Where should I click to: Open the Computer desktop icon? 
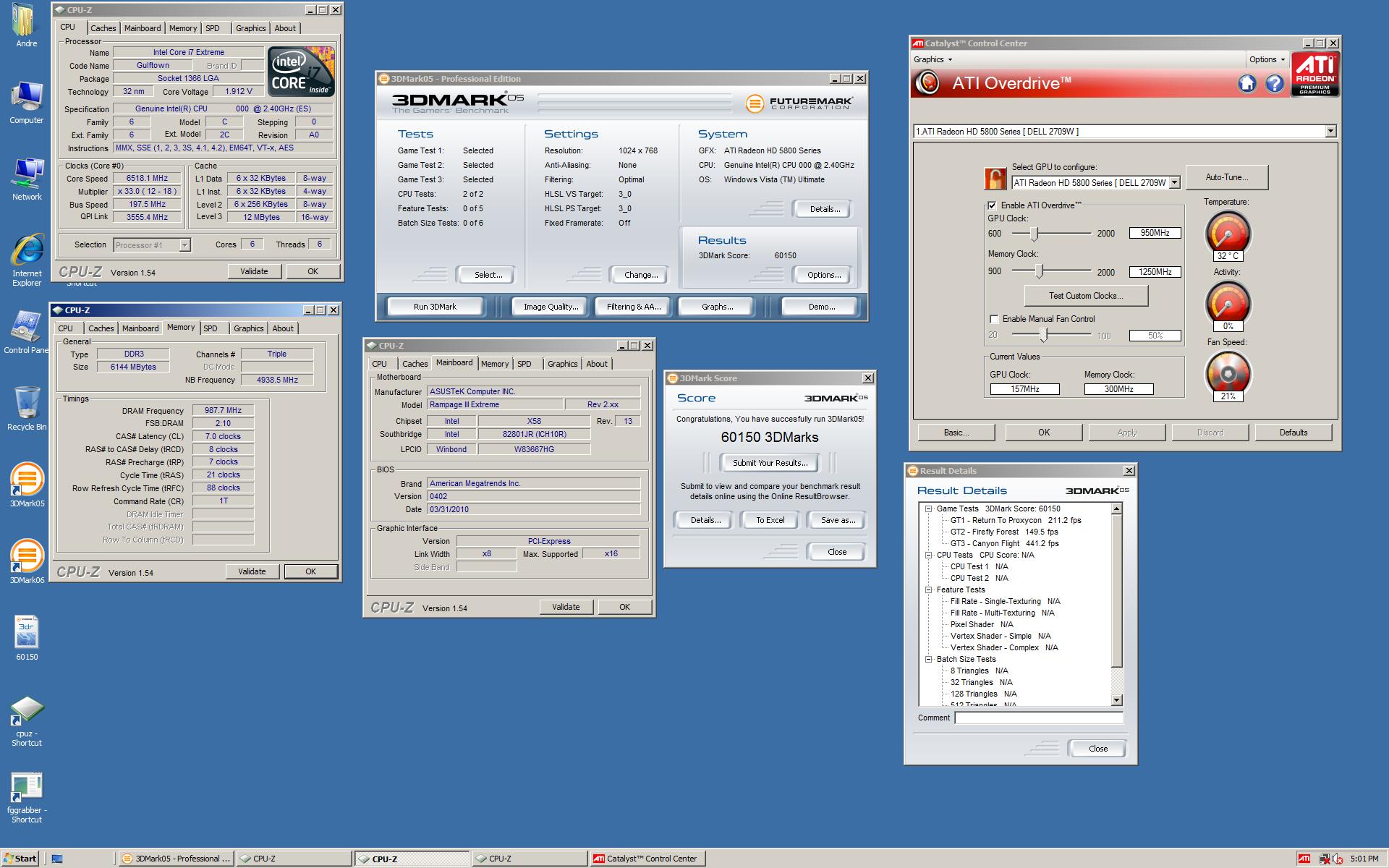coord(26,101)
